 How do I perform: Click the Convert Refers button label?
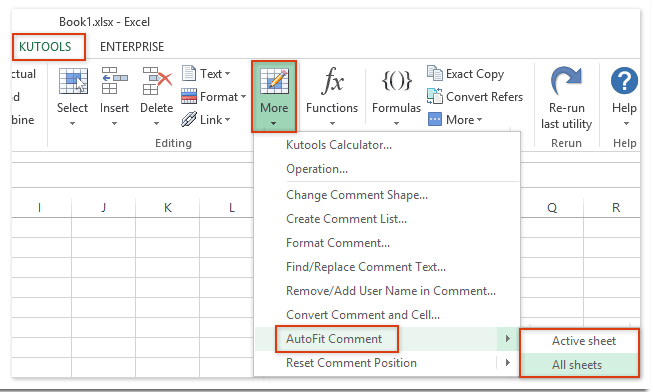[x=484, y=97]
